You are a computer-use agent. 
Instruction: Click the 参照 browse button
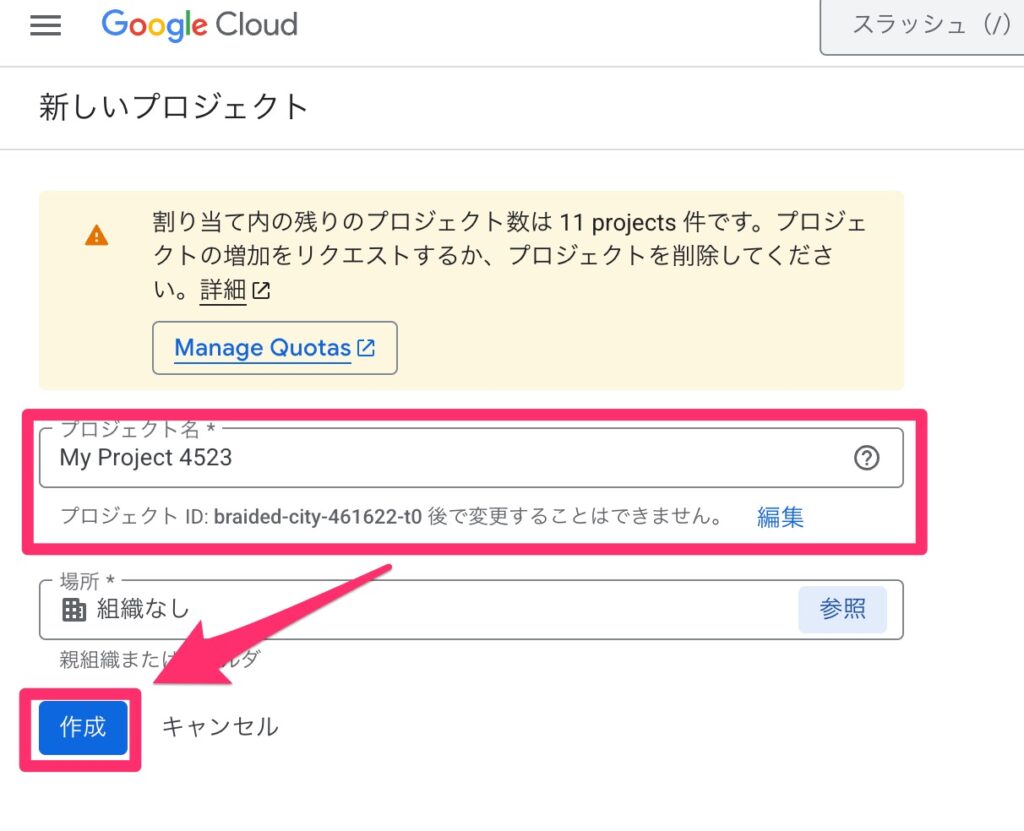click(x=842, y=610)
